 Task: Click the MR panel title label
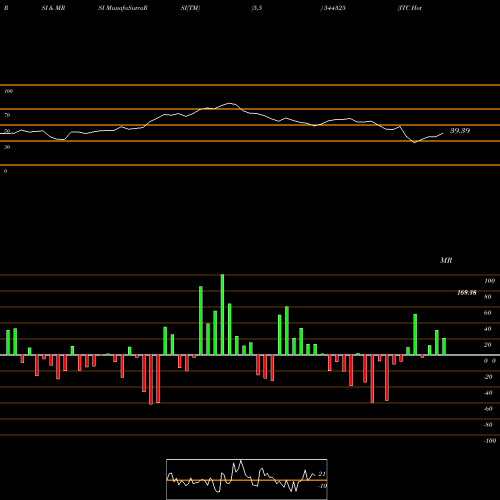coord(446,260)
